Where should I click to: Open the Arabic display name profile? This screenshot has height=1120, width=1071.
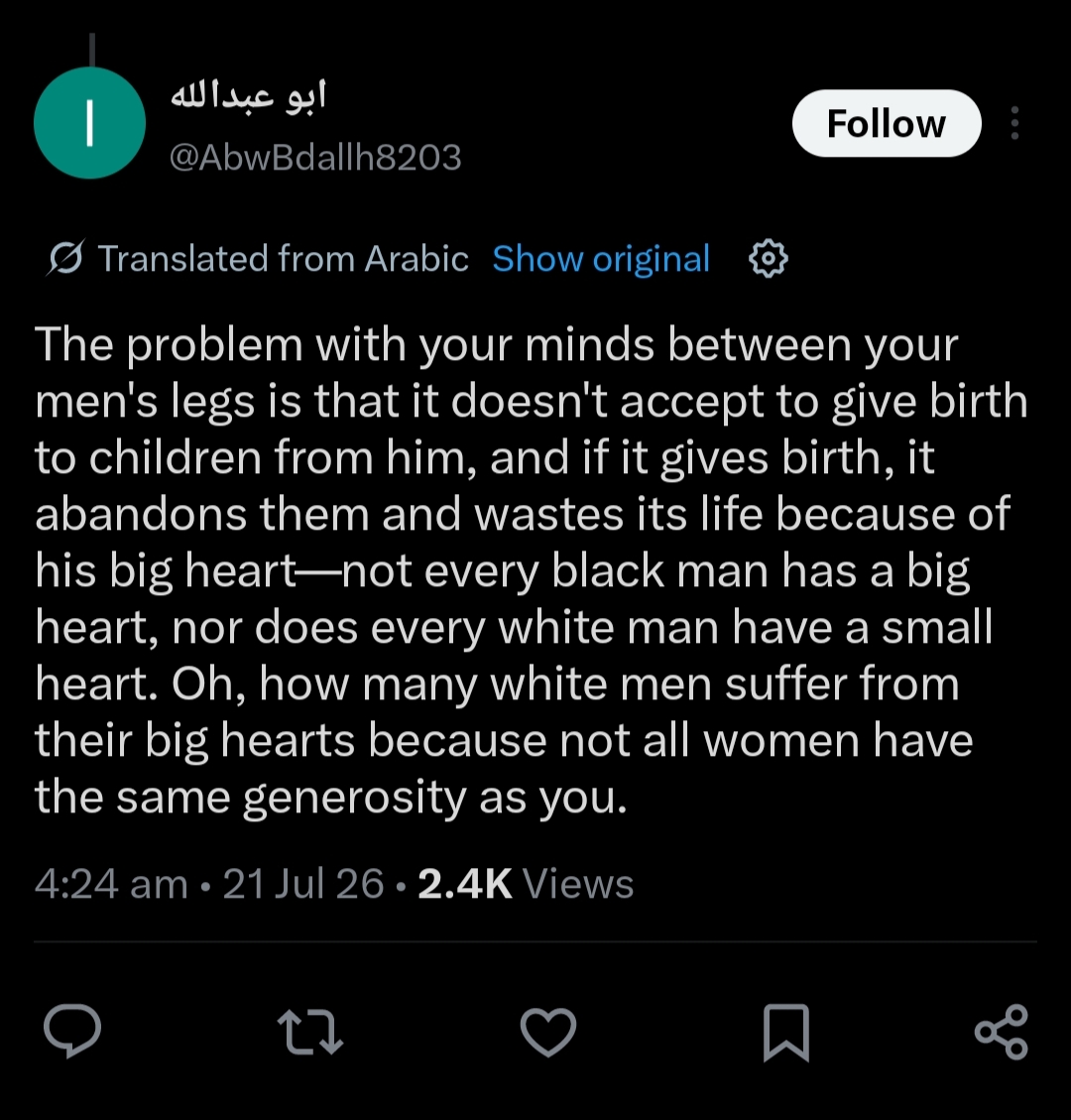click(248, 95)
